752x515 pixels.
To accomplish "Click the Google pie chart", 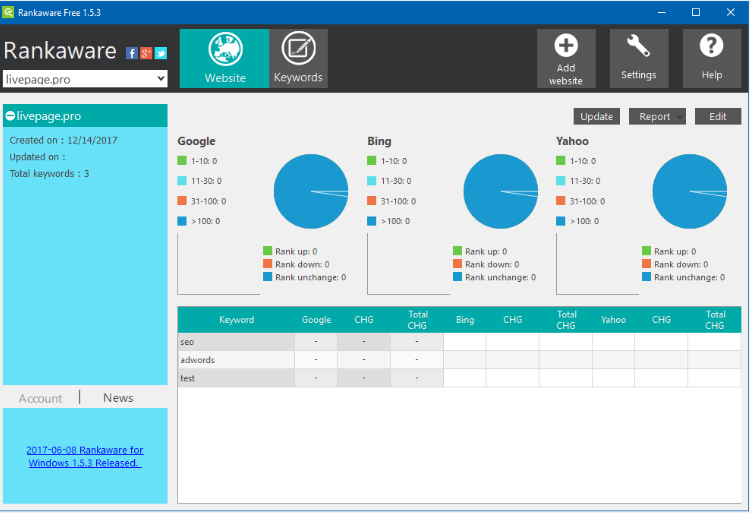I will tap(311, 192).
